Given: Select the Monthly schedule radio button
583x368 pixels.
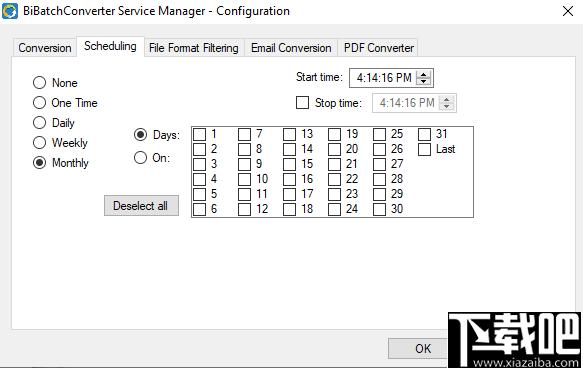Looking at the screenshot, I should [x=39, y=162].
